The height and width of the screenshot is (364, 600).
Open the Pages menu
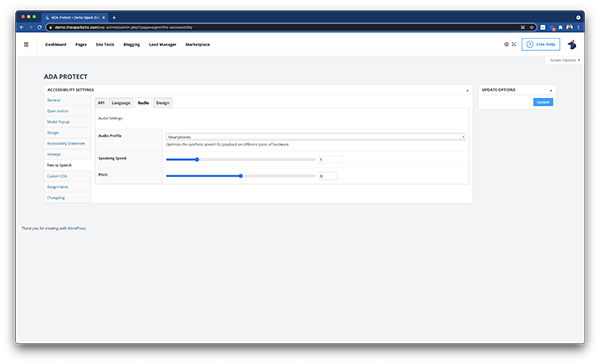coord(81,44)
